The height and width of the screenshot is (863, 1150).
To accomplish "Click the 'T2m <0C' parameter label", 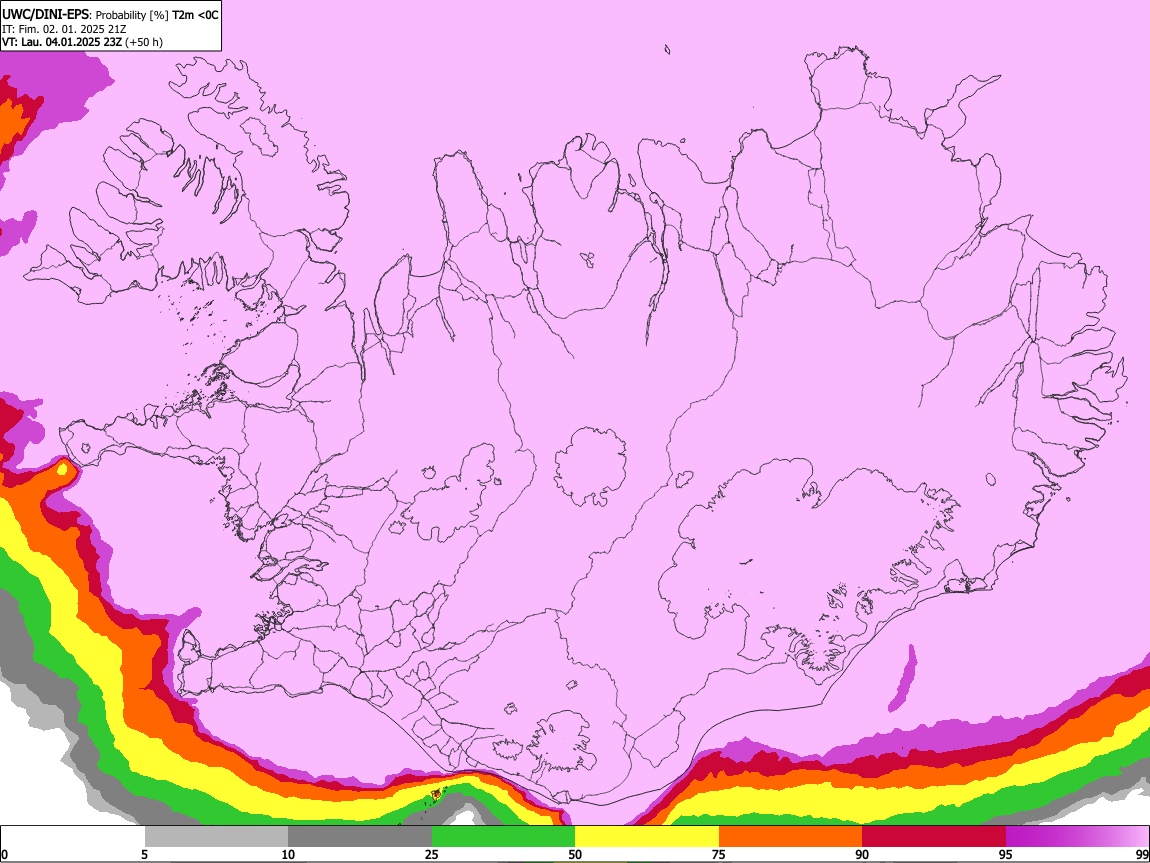I will click(195, 15).
